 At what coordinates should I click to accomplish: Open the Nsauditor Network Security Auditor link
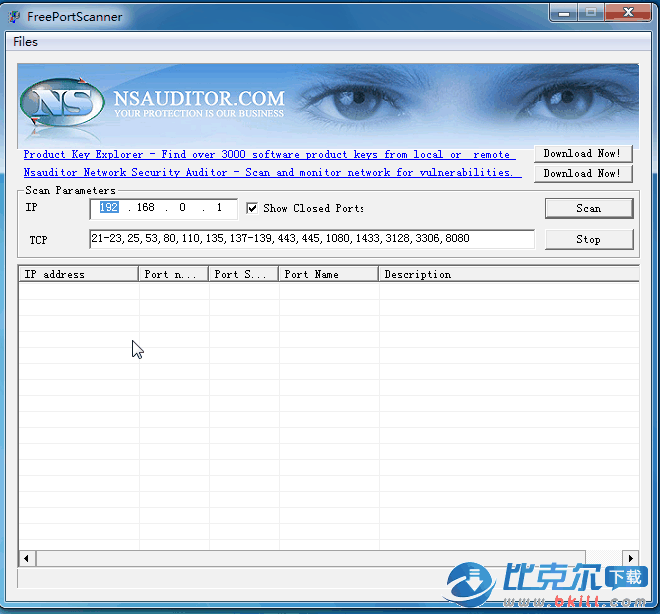pyautogui.click(x=272, y=173)
